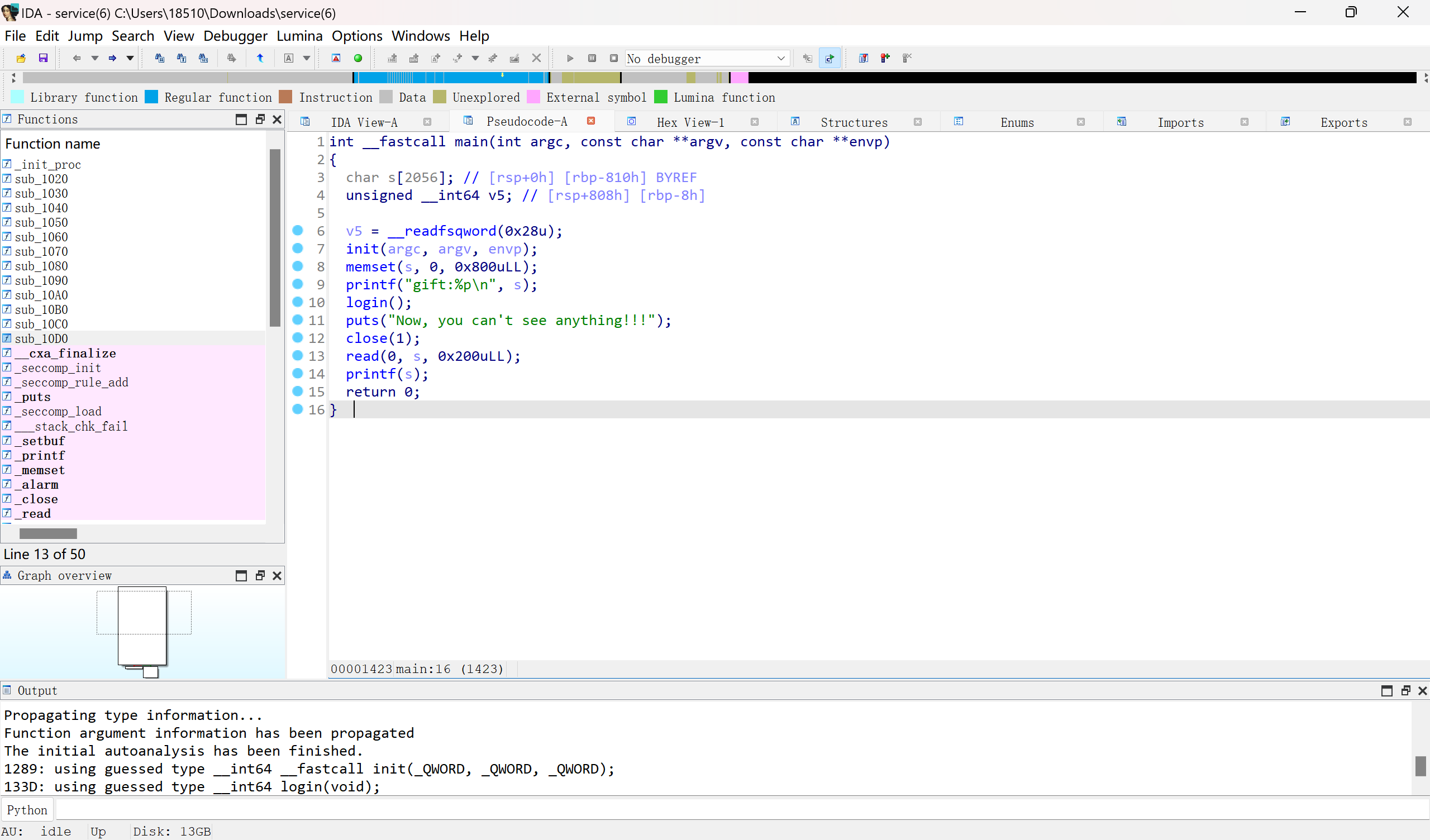The height and width of the screenshot is (840, 1430).
Task: Click the convert-to-data toolbar icon
Action: pyautogui.click(x=414, y=58)
